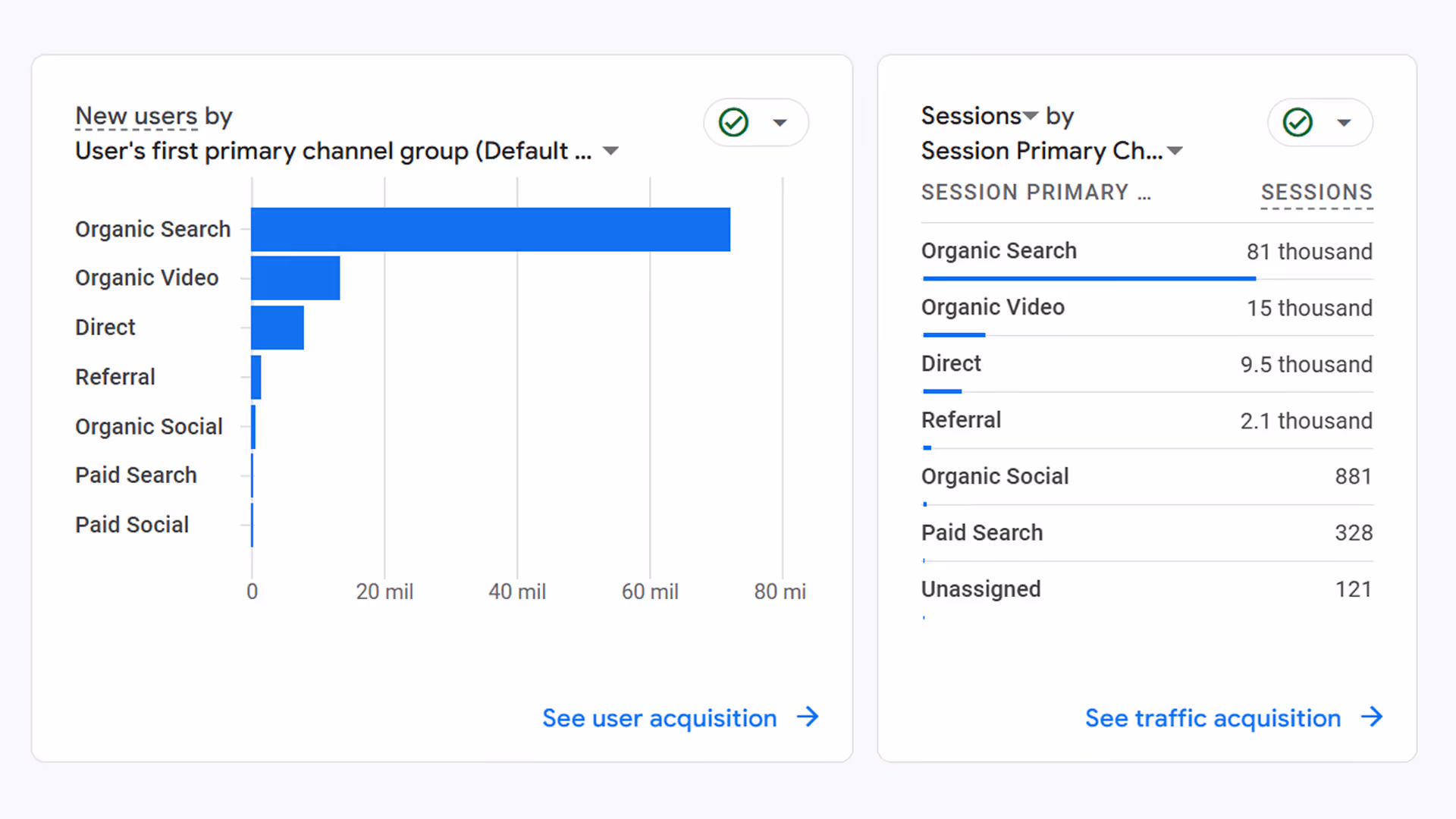Click the blue progress bar under Organic Video
The height and width of the screenshot is (819, 1456).
(x=953, y=334)
